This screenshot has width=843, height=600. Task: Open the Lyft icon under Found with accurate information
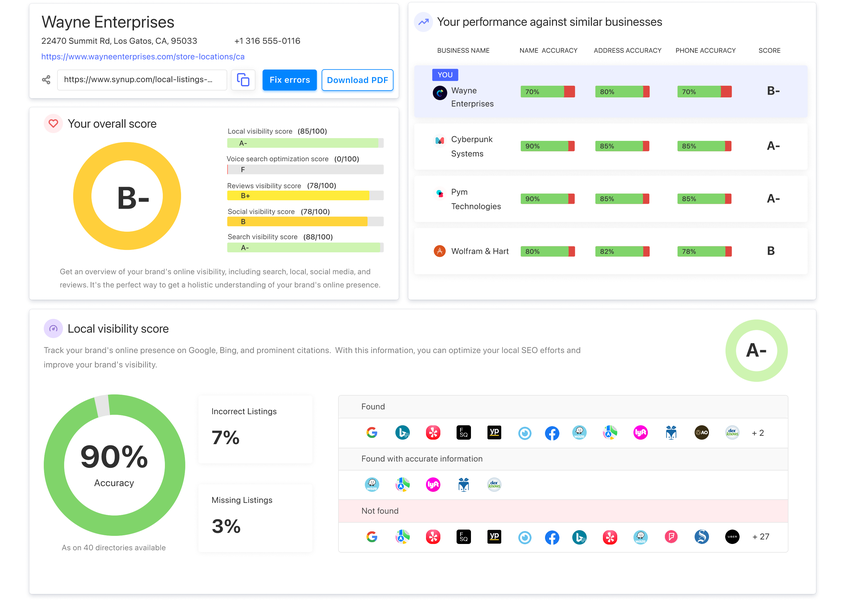433,484
